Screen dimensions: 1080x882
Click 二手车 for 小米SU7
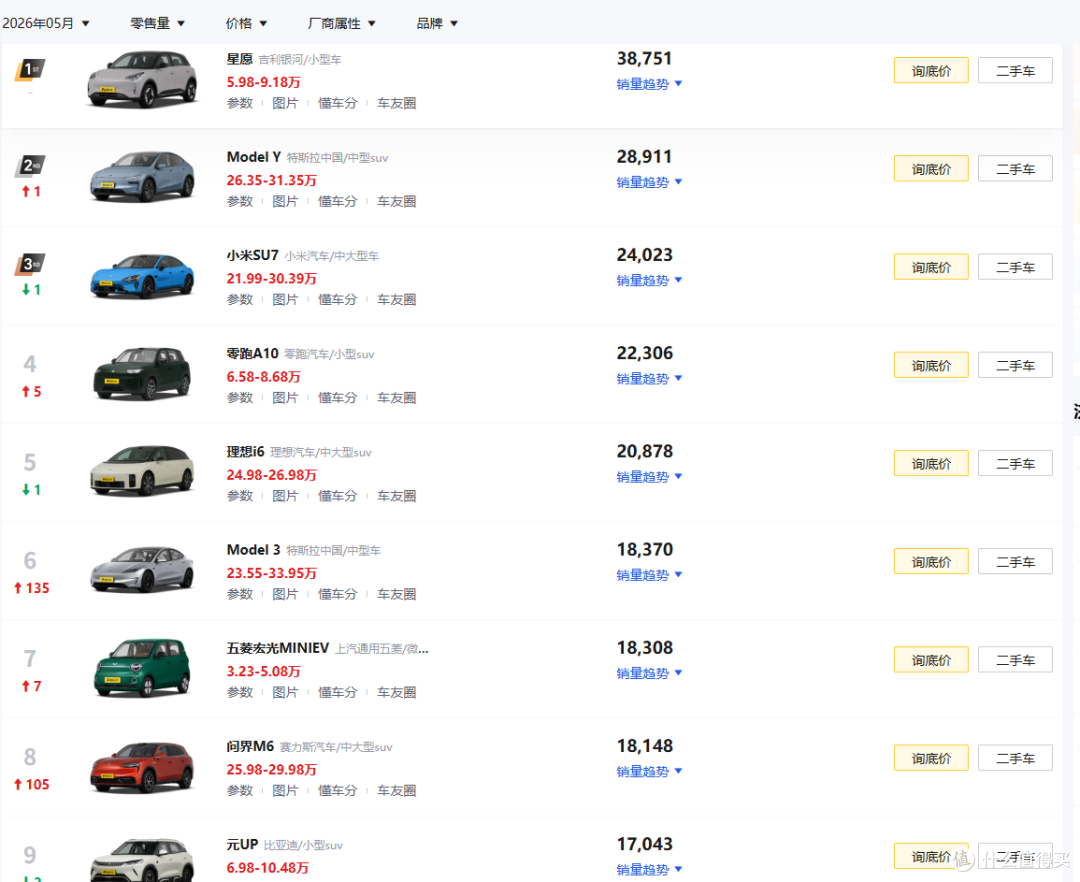click(1015, 267)
